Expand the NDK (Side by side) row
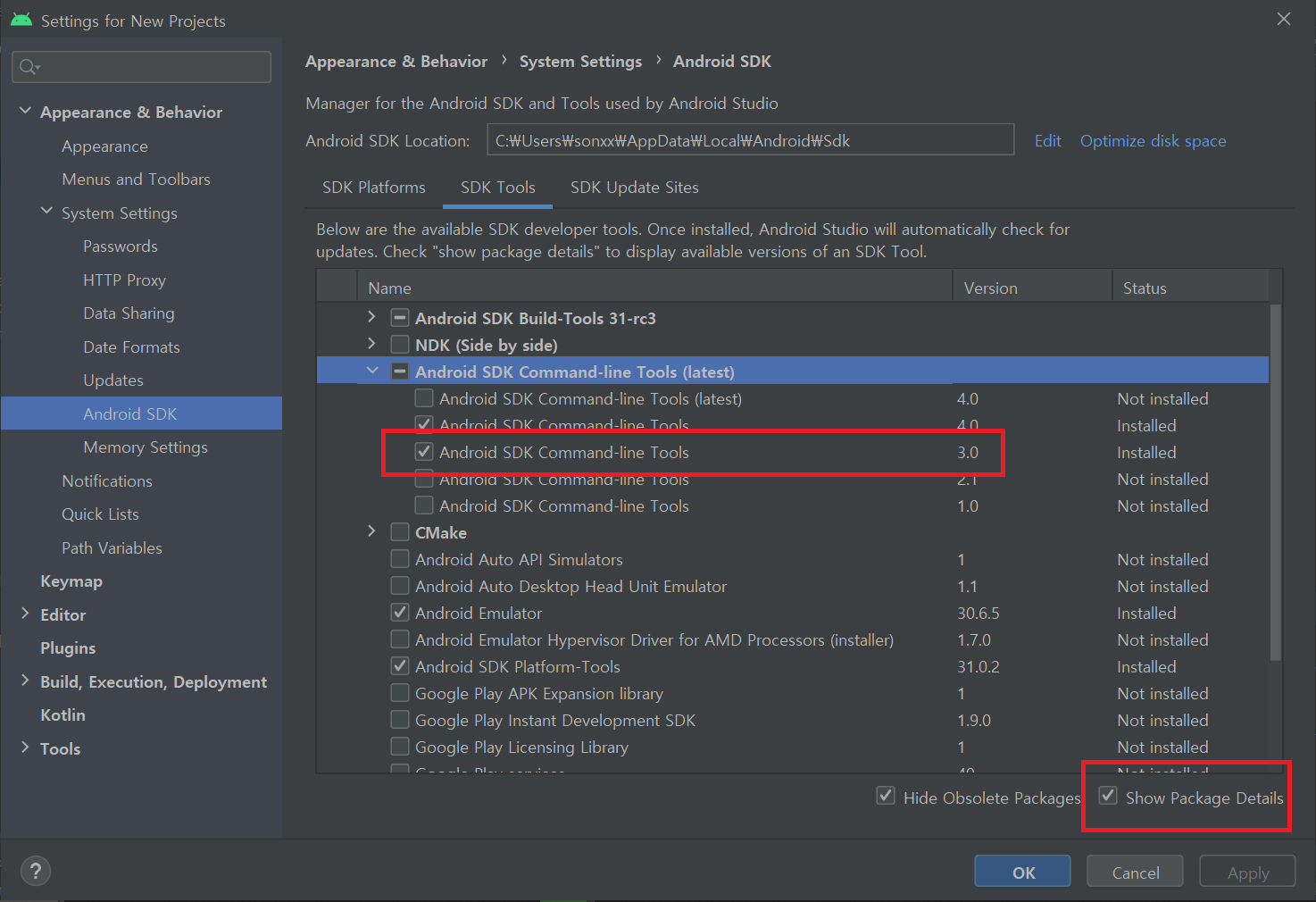Image resolution: width=1316 pixels, height=902 pixels. coord(371,344)
